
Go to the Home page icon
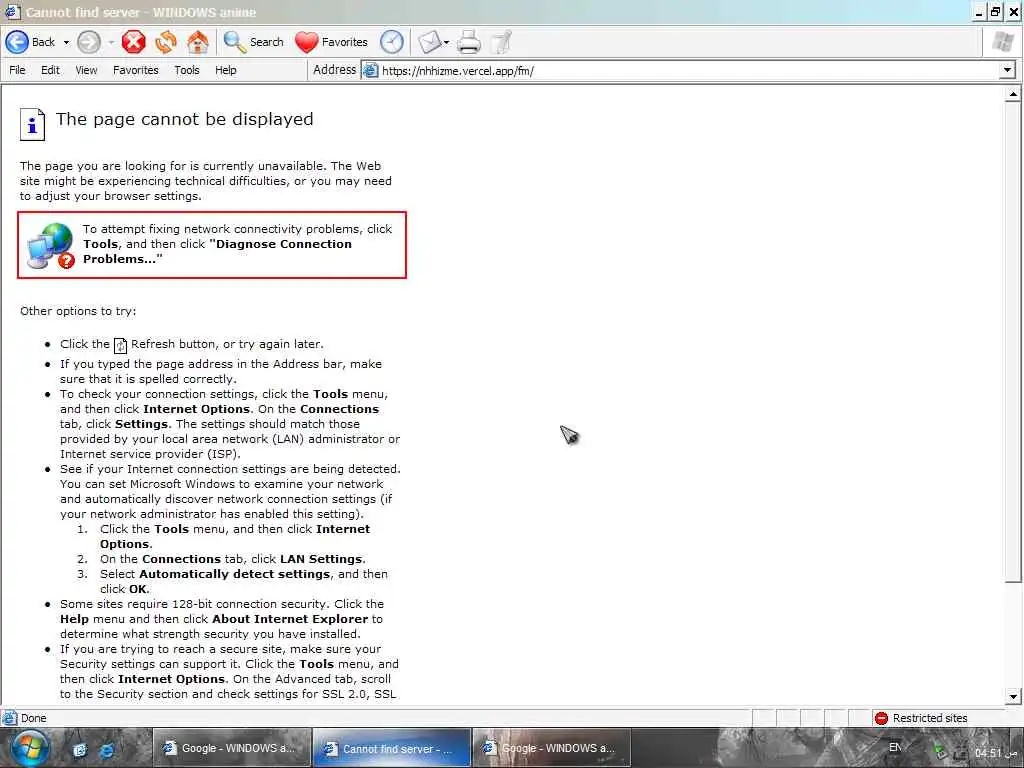[x=198, y=42]
